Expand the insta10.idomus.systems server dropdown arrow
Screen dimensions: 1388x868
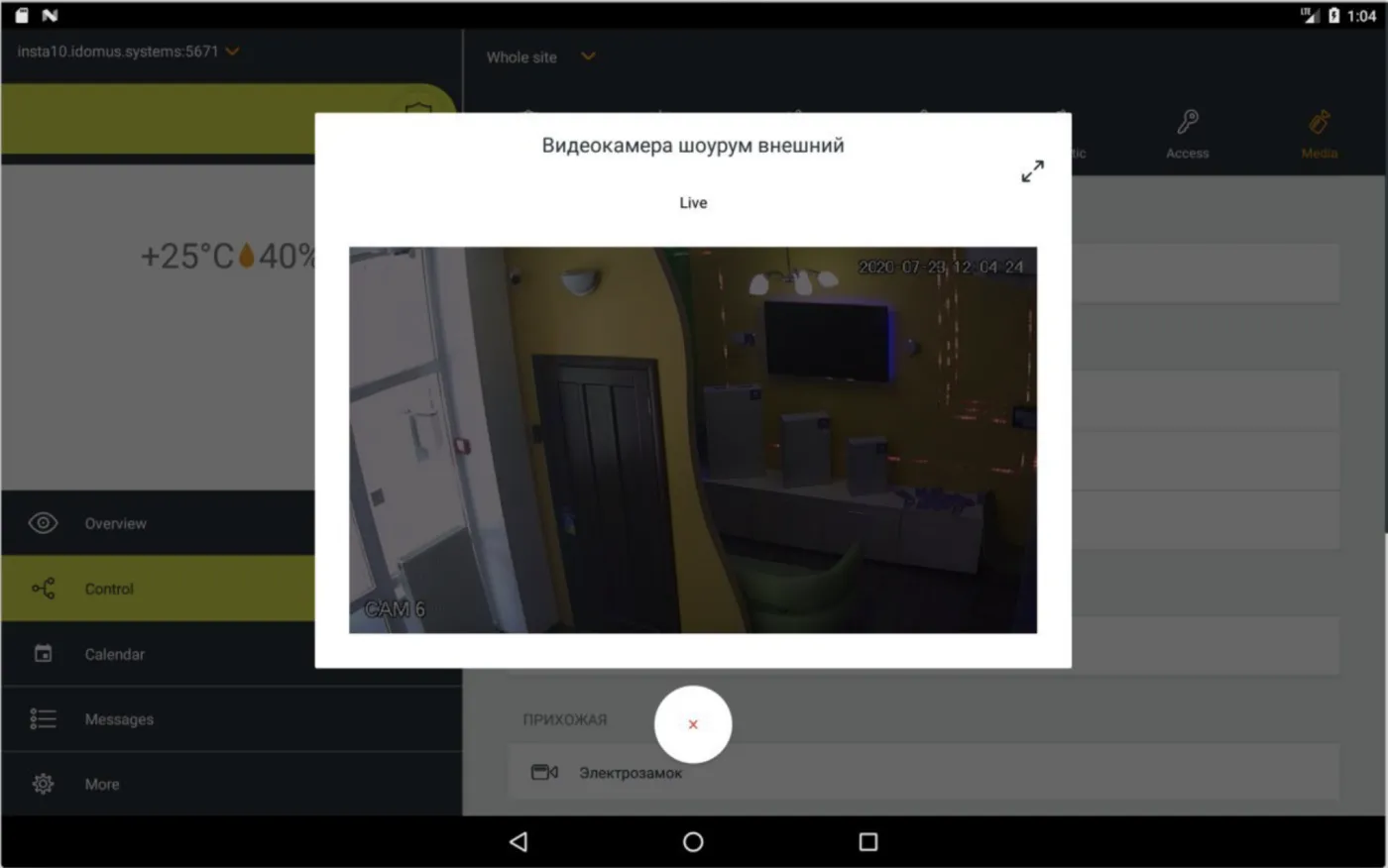(233, 52)
